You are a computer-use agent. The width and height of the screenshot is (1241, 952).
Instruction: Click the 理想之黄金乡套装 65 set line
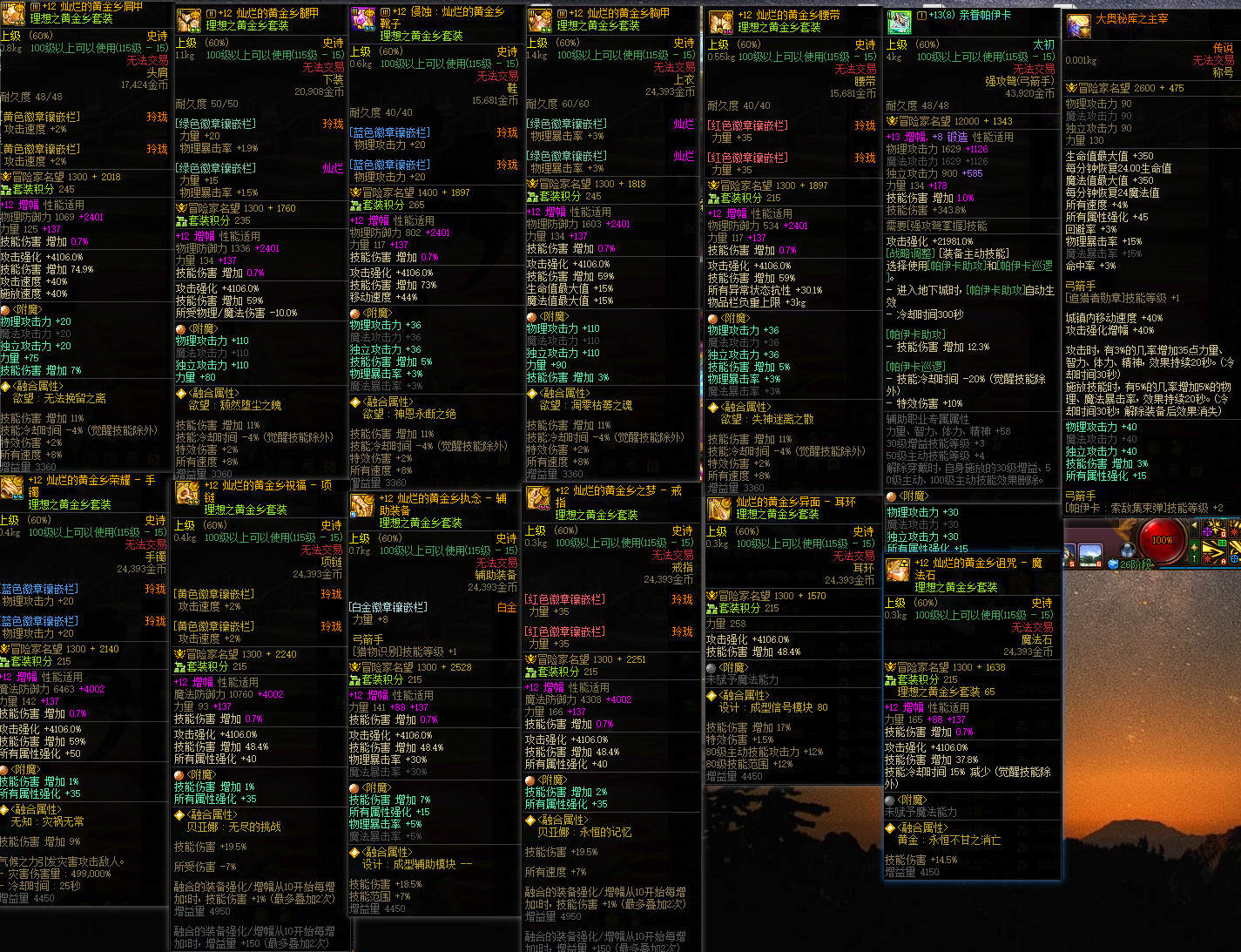click(x=946, y=692)
